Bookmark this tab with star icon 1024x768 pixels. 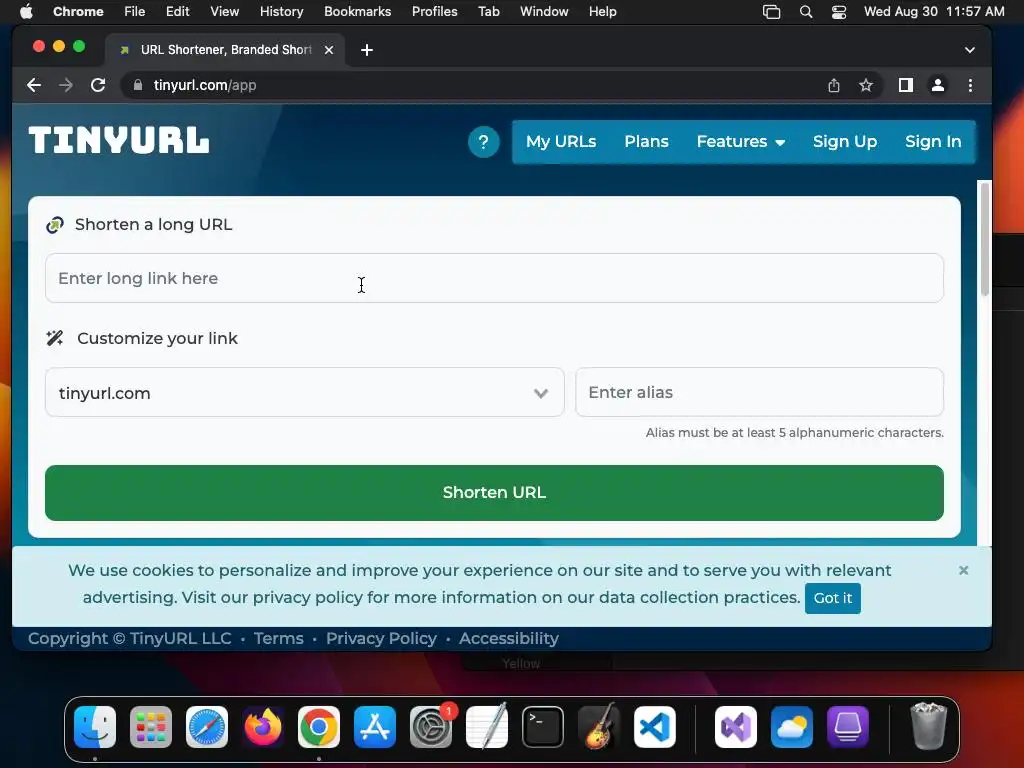coord(866,85)
